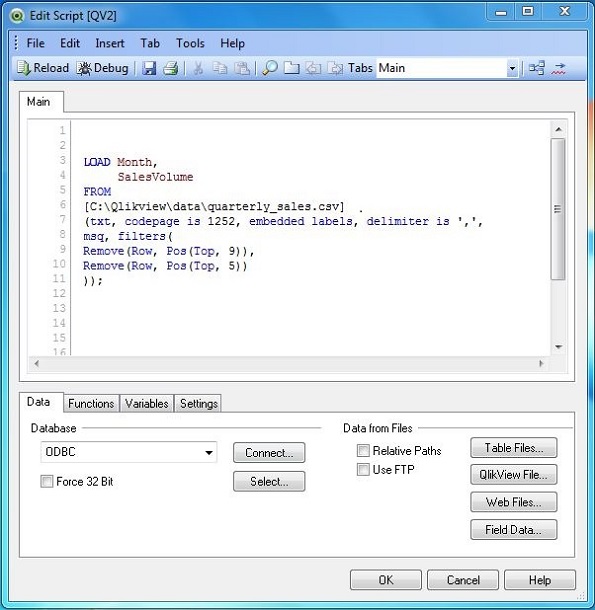Enable the Force 32 Bit checkbox

tap(47, 482)
